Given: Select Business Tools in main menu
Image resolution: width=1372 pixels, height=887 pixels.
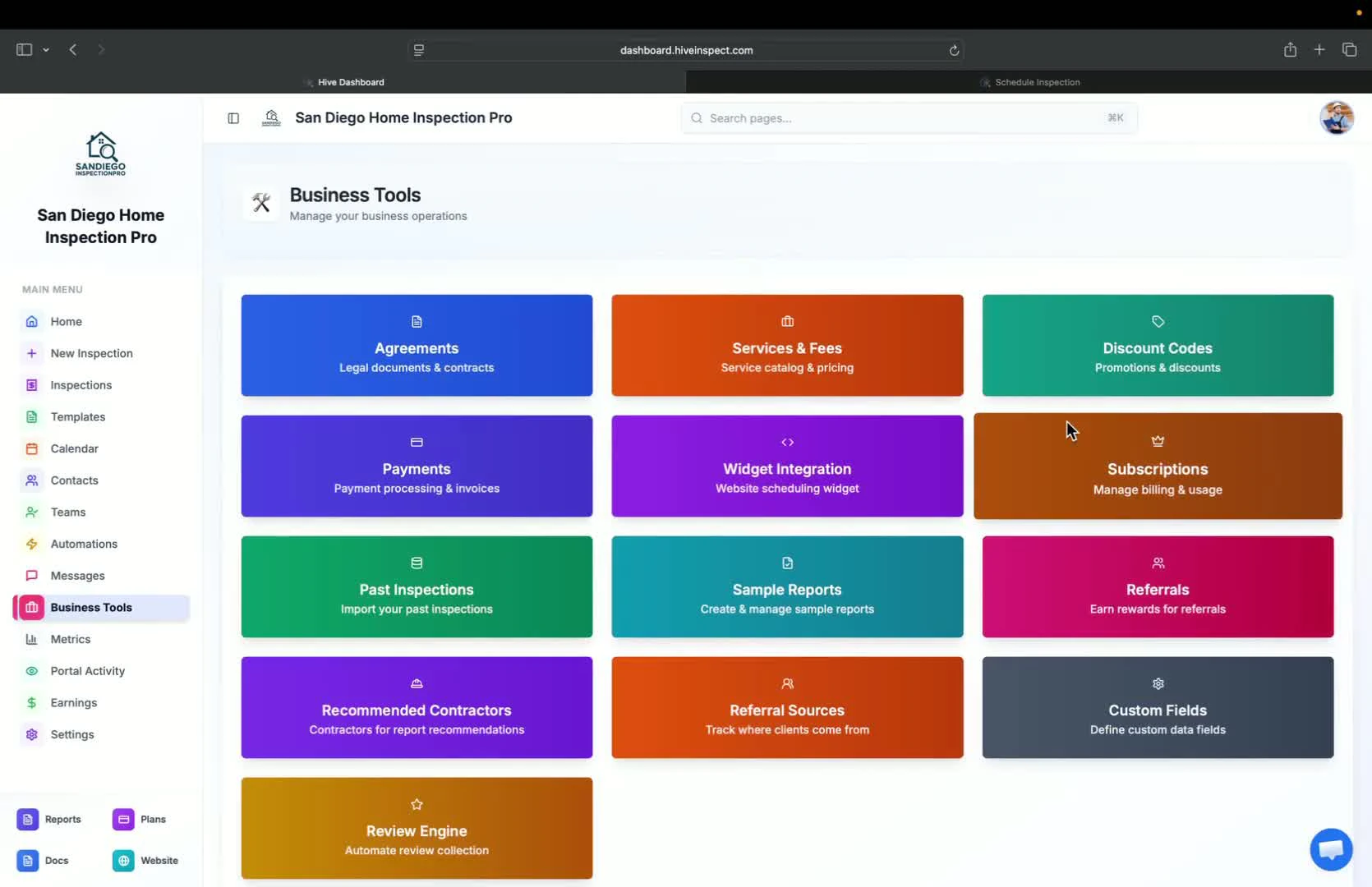Looking at the screenshot, I should [101, 608].
